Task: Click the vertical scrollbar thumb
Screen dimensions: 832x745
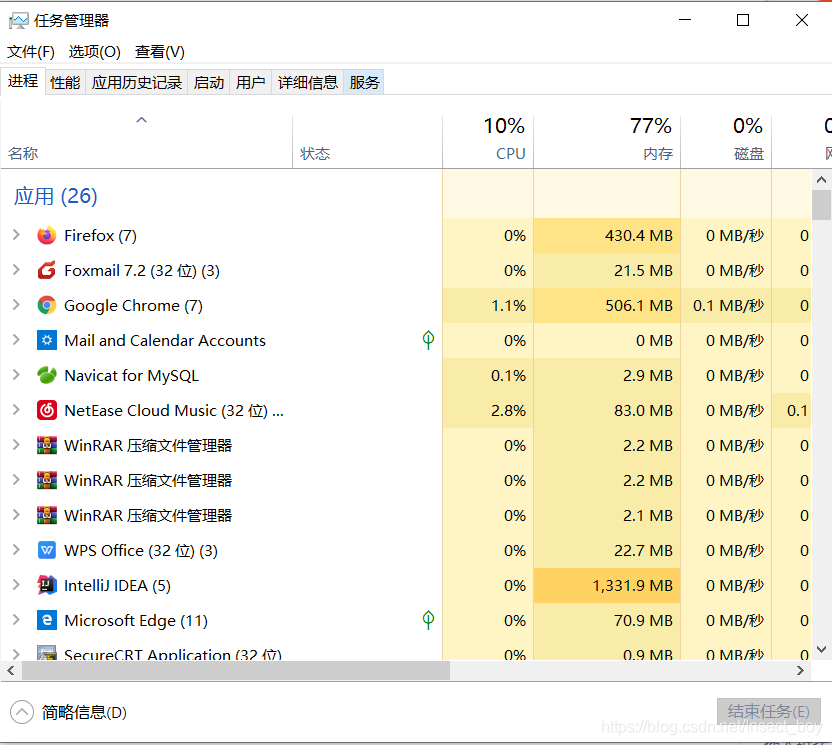Action: tap(821, 205)
